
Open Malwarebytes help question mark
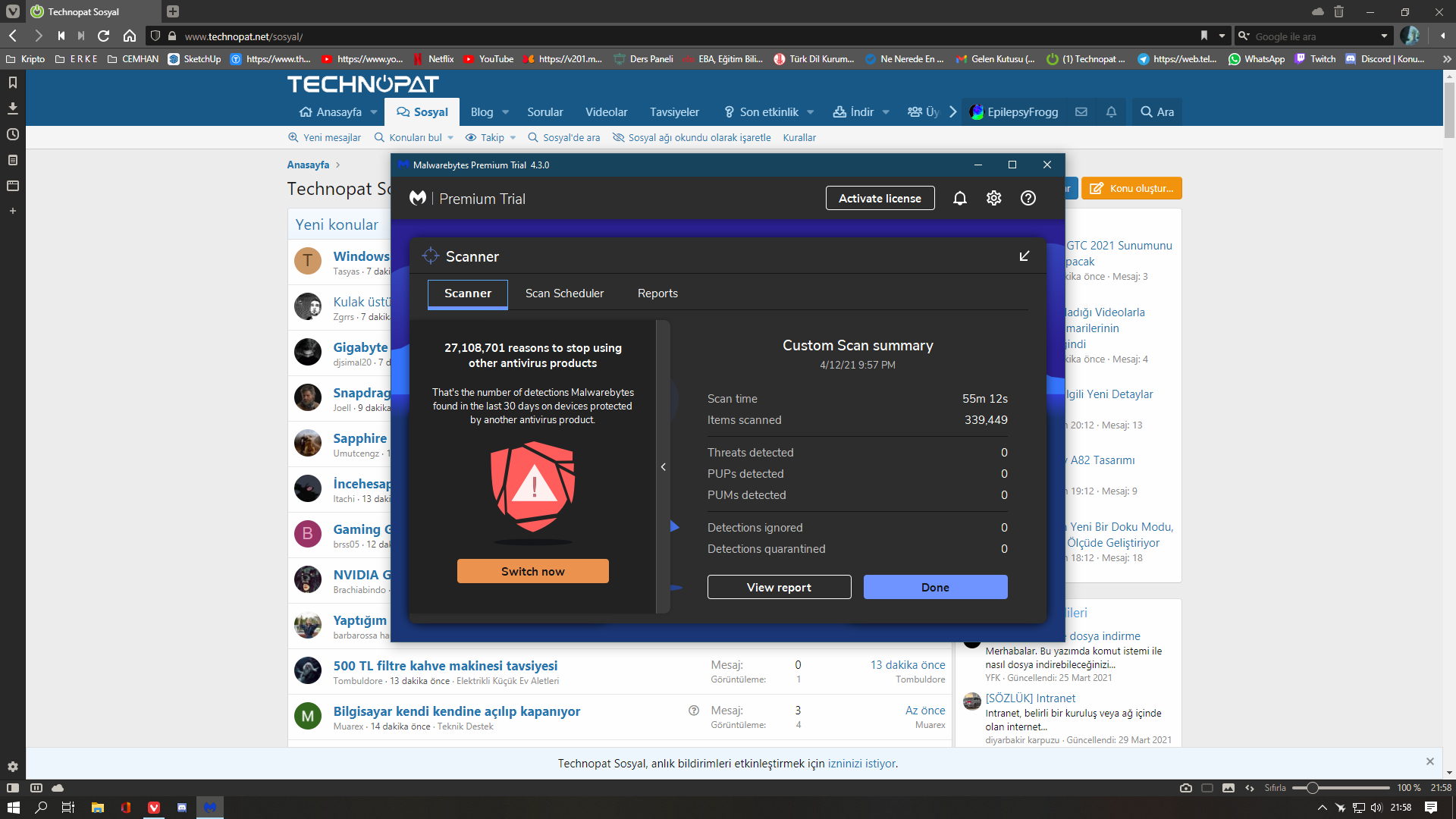(1028, 198)
